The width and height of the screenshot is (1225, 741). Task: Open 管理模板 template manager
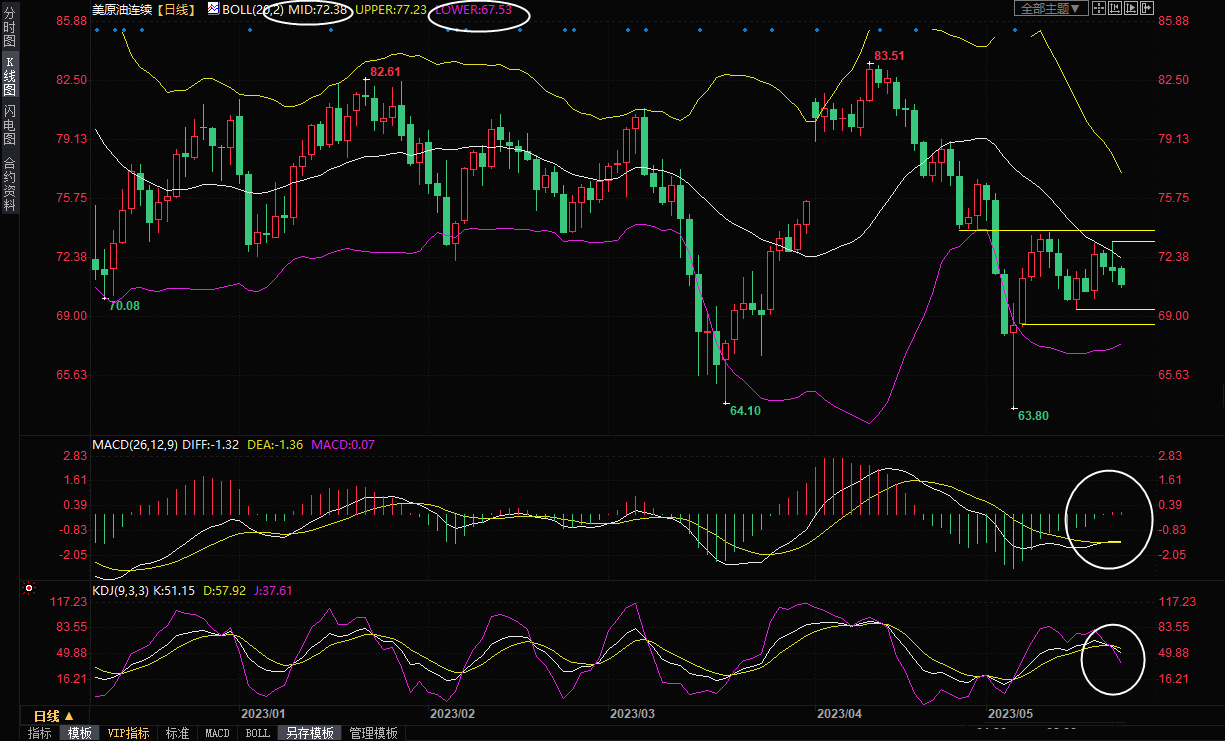[373, 733]
